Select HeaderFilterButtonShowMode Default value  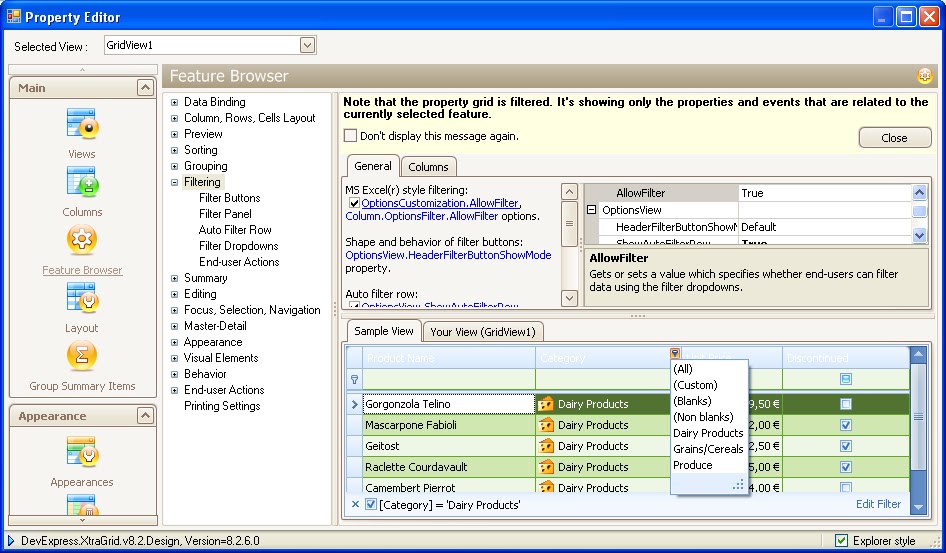825,227
